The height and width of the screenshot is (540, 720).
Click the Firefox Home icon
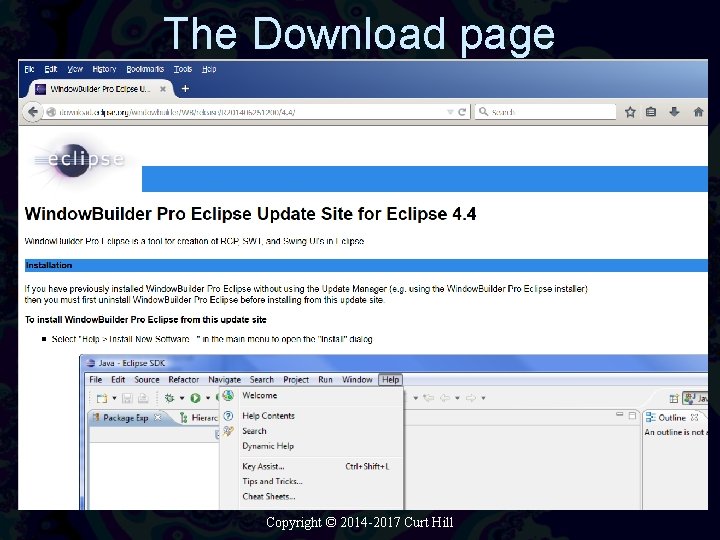[698, 112]
